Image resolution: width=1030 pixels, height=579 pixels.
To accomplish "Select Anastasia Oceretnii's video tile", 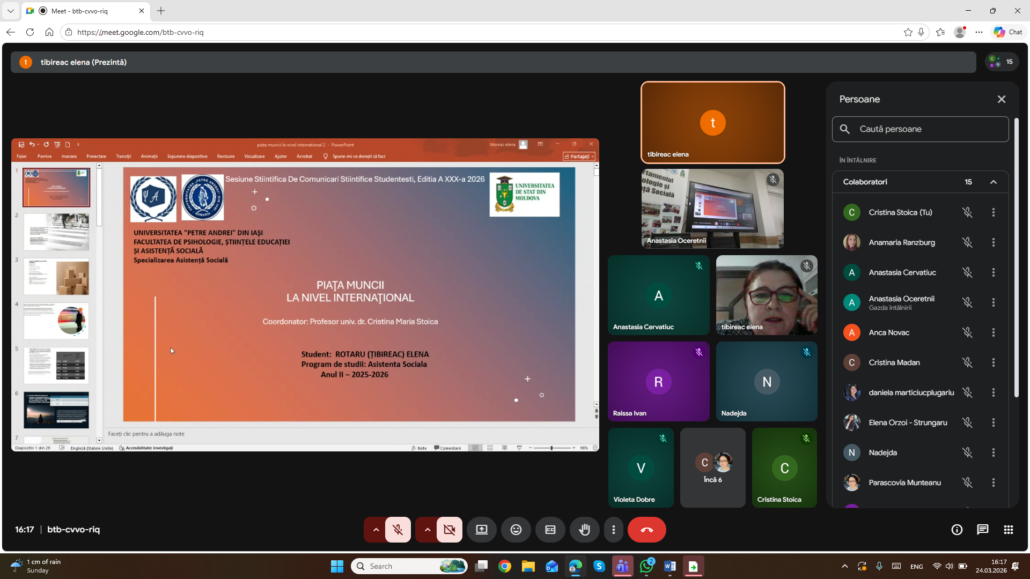I will [x=713, y=208].
